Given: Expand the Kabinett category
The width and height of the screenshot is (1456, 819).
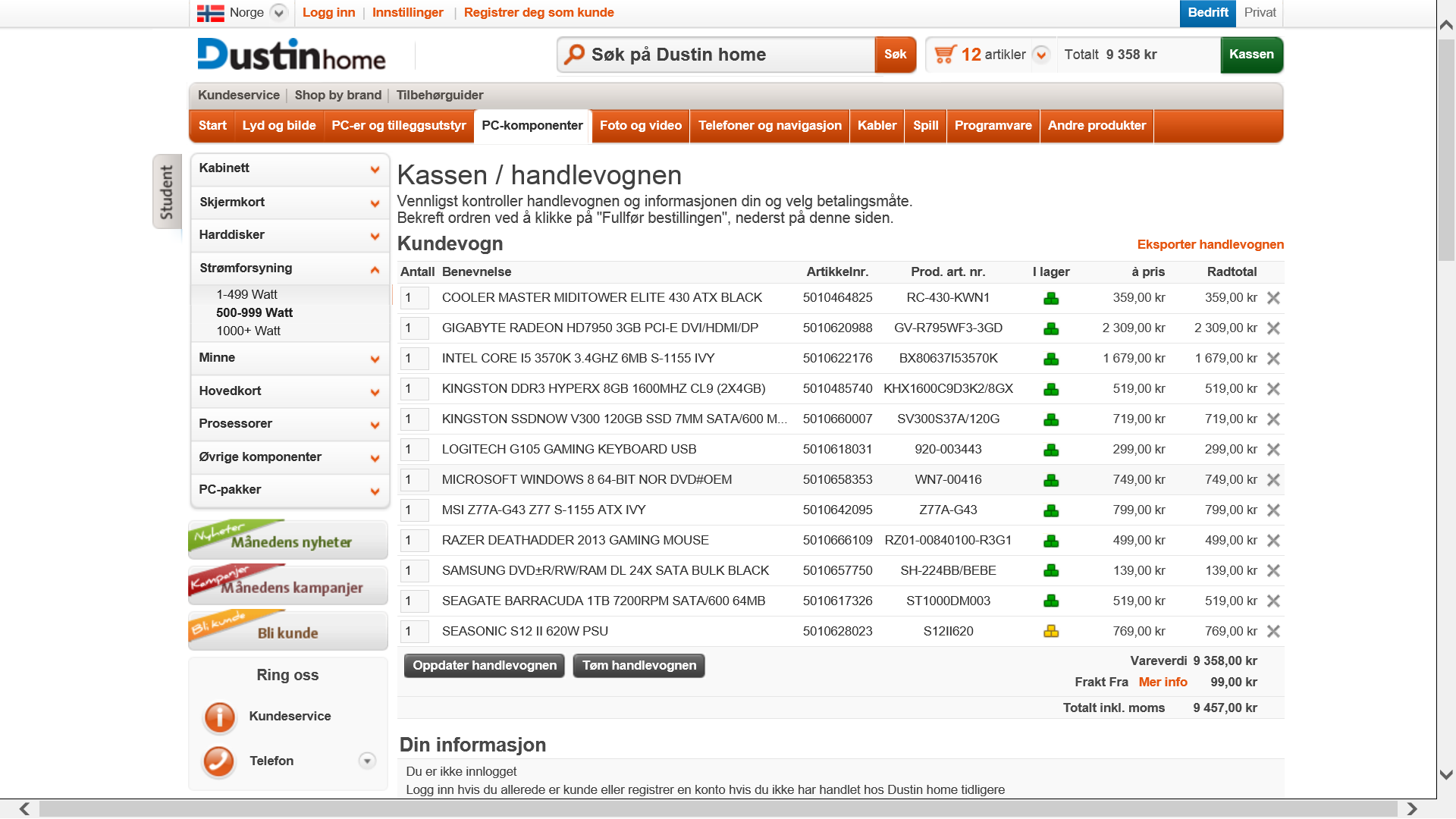Looking at the screenshot, I should pyautogui.click(x=375, y=170).
